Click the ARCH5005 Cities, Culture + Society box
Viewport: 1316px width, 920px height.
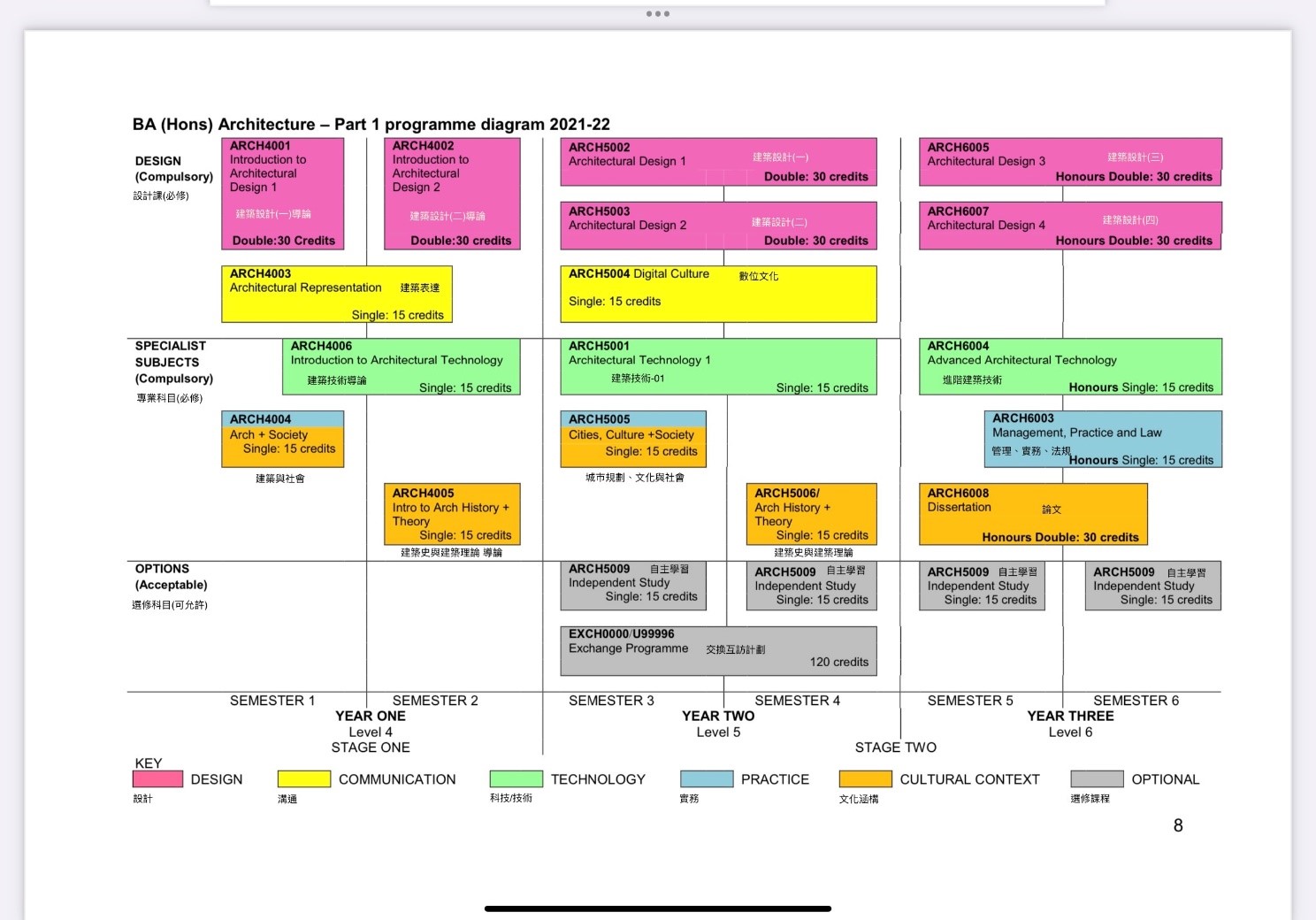633,439
